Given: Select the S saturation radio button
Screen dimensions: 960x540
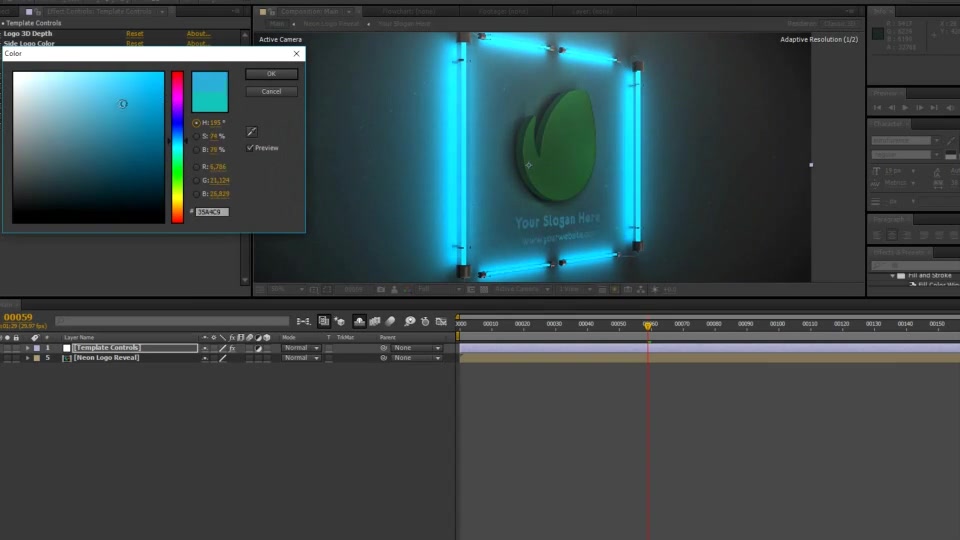Looking at the screenshot, I should coord(196,137).
